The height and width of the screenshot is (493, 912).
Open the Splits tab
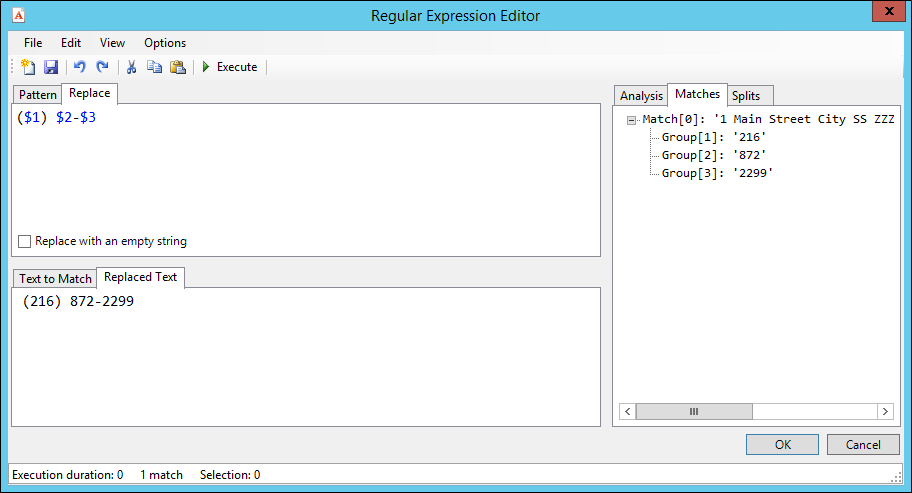coord(746,95)
